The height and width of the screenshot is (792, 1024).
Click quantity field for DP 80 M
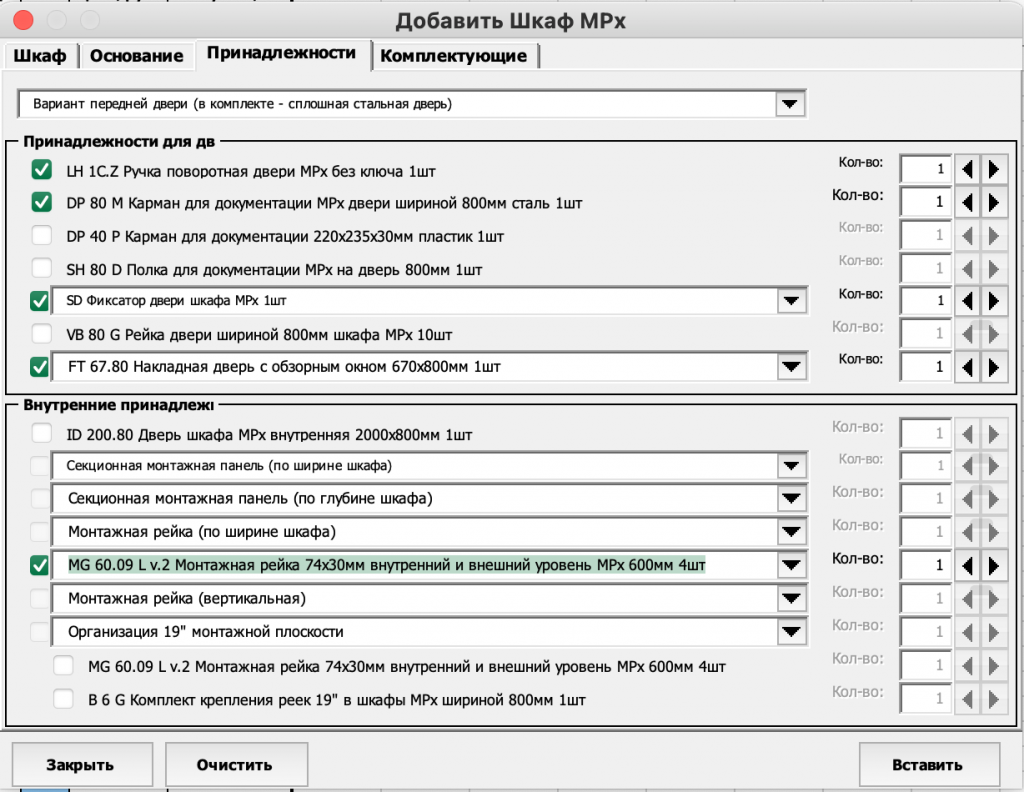point(925,203)
